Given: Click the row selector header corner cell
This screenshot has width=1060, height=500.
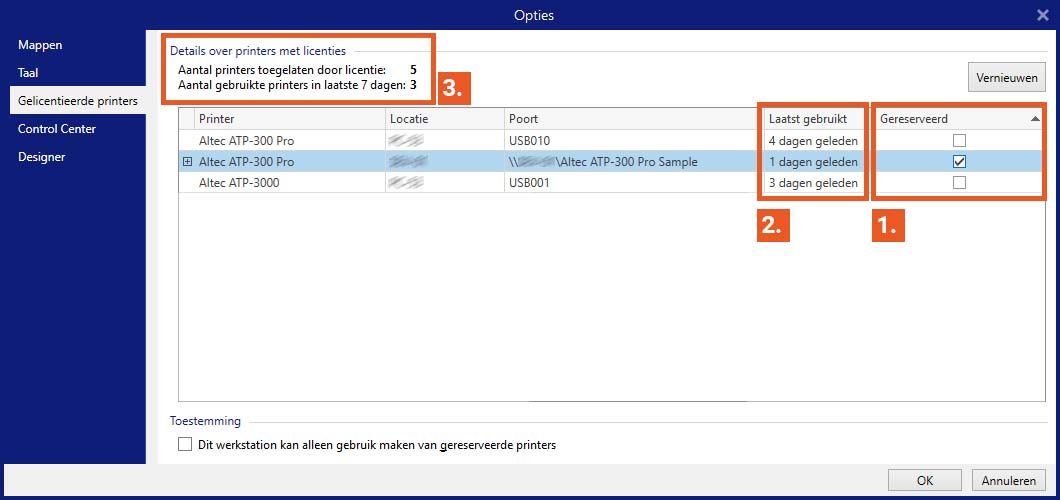Looking at the screenshot, I should [187, 119].
